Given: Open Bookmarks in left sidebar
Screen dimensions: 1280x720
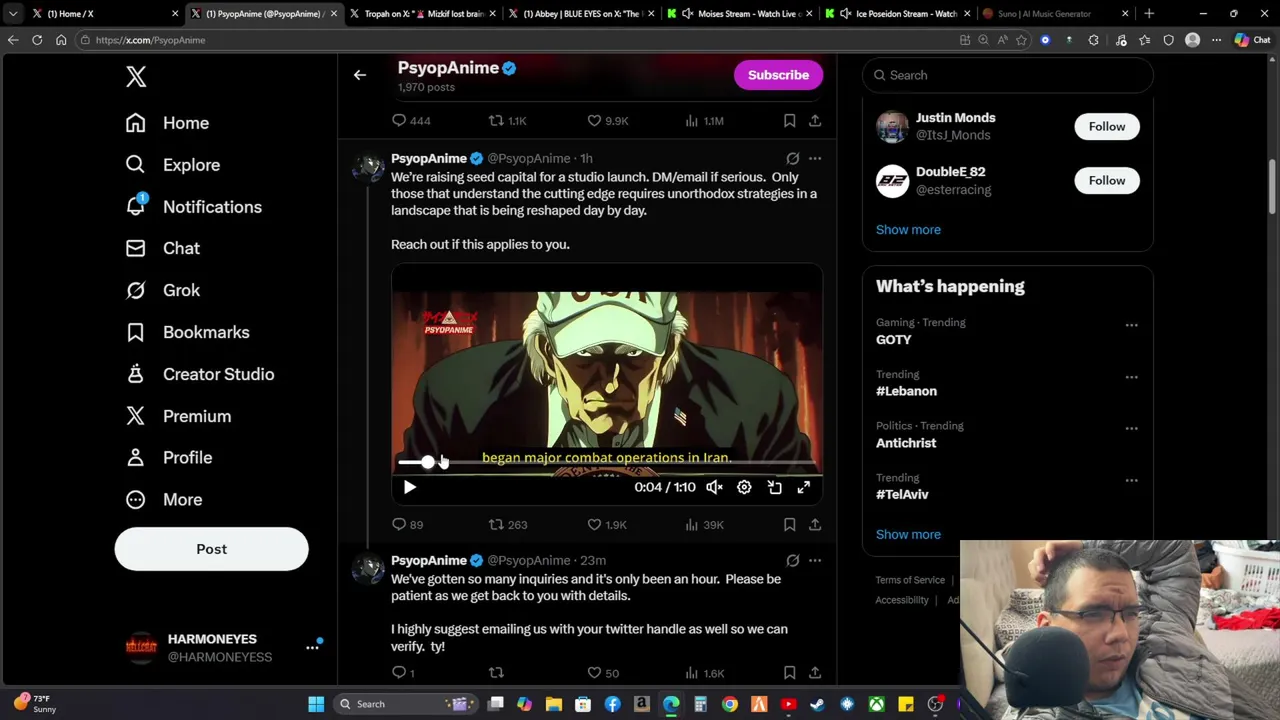Looking at the screenshot, I should point(187,332).
